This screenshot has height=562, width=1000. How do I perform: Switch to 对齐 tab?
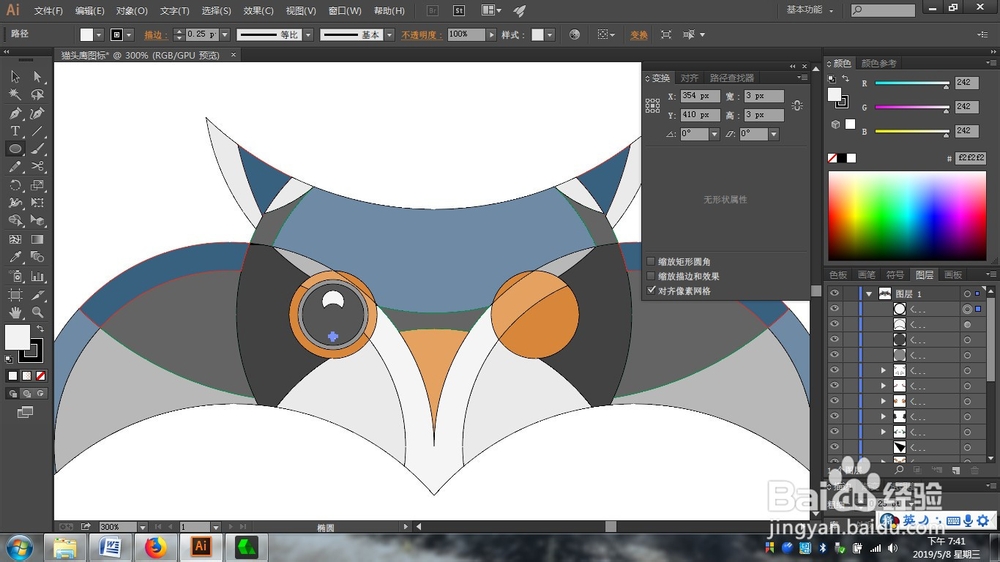(689, 78)
